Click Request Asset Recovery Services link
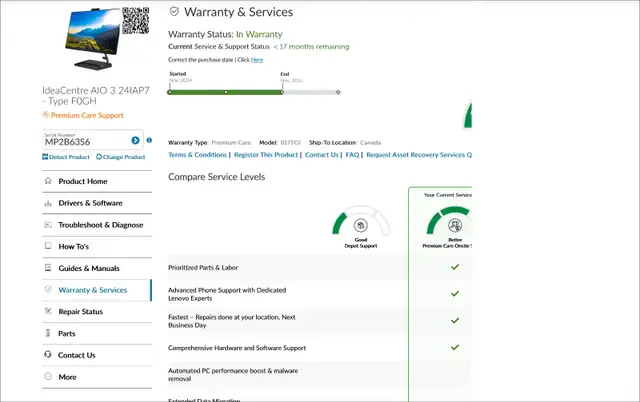The height and width of the screenshot is (402, 640). click(x=419, y=155)
